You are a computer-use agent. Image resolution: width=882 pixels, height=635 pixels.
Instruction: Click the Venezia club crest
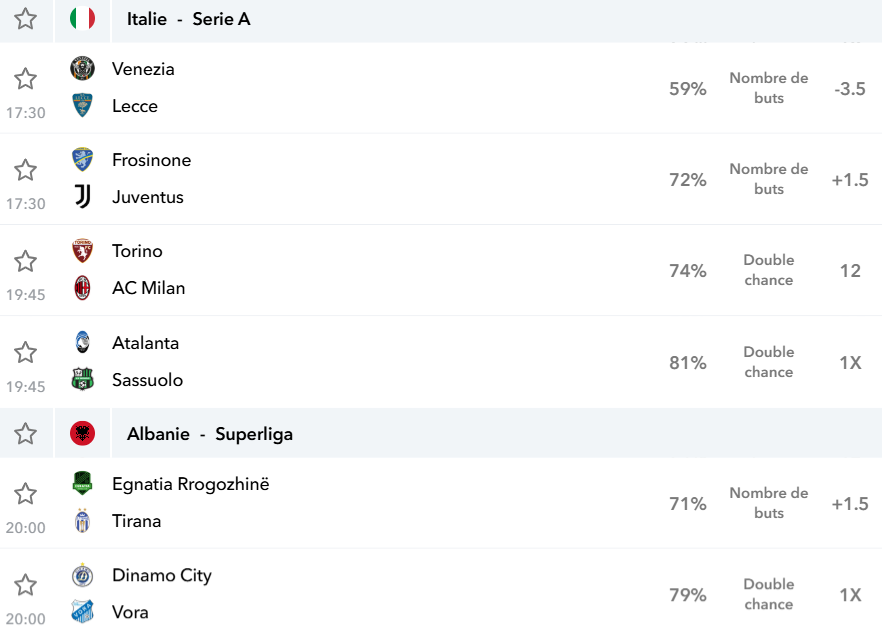pyautogui.click(x=82, y=69)
